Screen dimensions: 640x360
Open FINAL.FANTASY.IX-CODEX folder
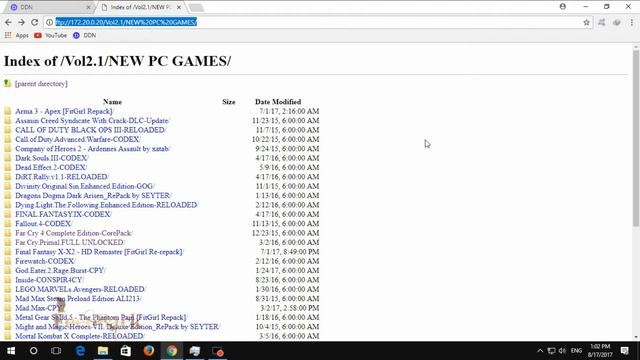(63, 214)
